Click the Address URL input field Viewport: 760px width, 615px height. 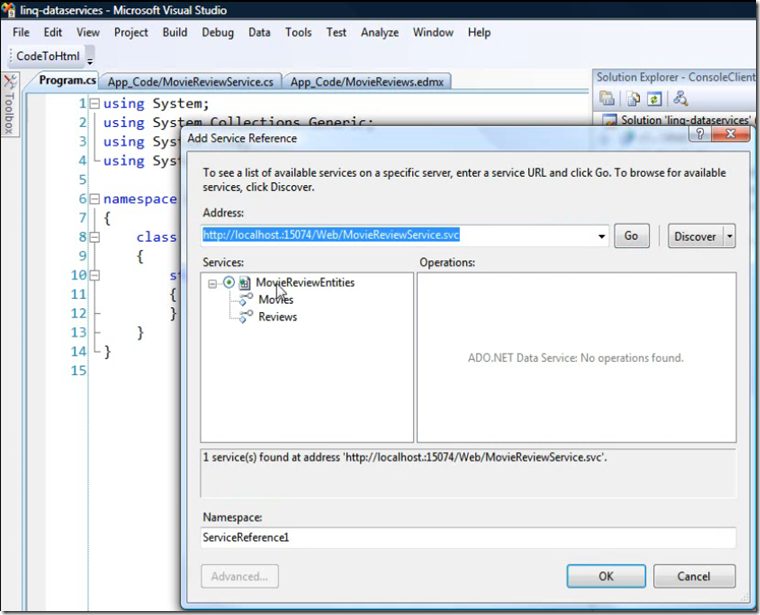click(397, 236)
